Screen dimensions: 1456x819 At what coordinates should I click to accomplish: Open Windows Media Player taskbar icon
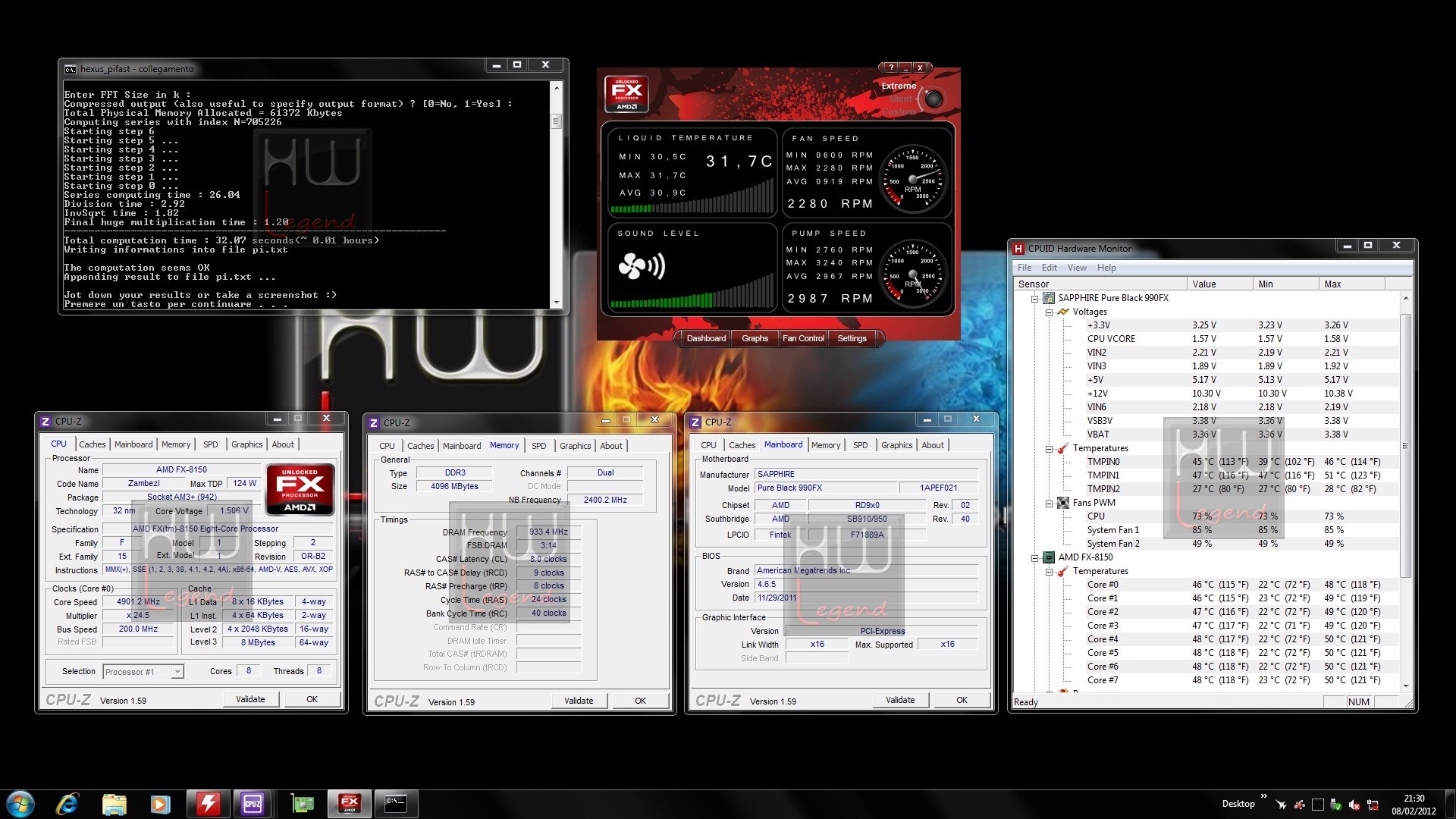(160, 804)
